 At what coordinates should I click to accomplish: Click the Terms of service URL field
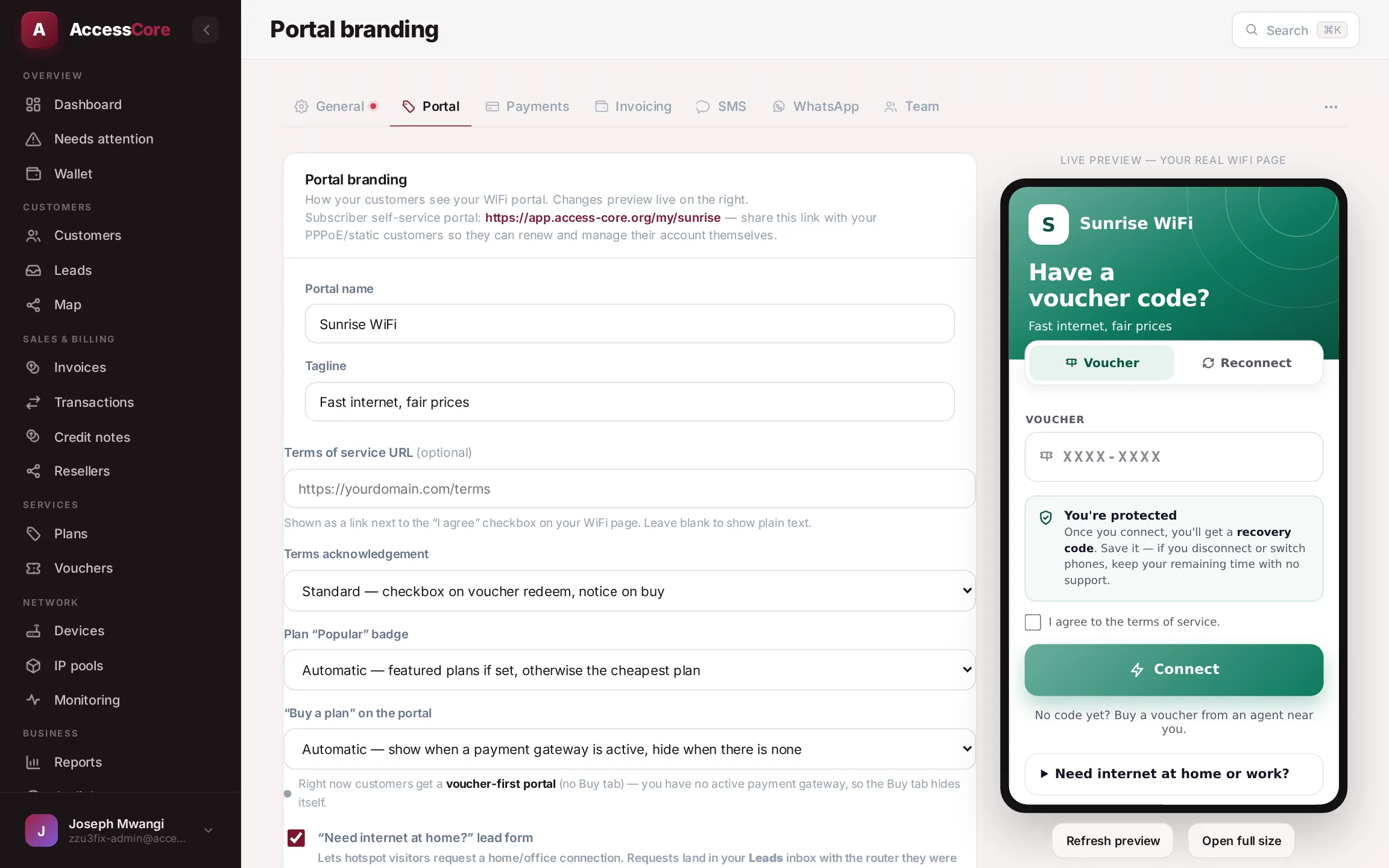[629, 488]
